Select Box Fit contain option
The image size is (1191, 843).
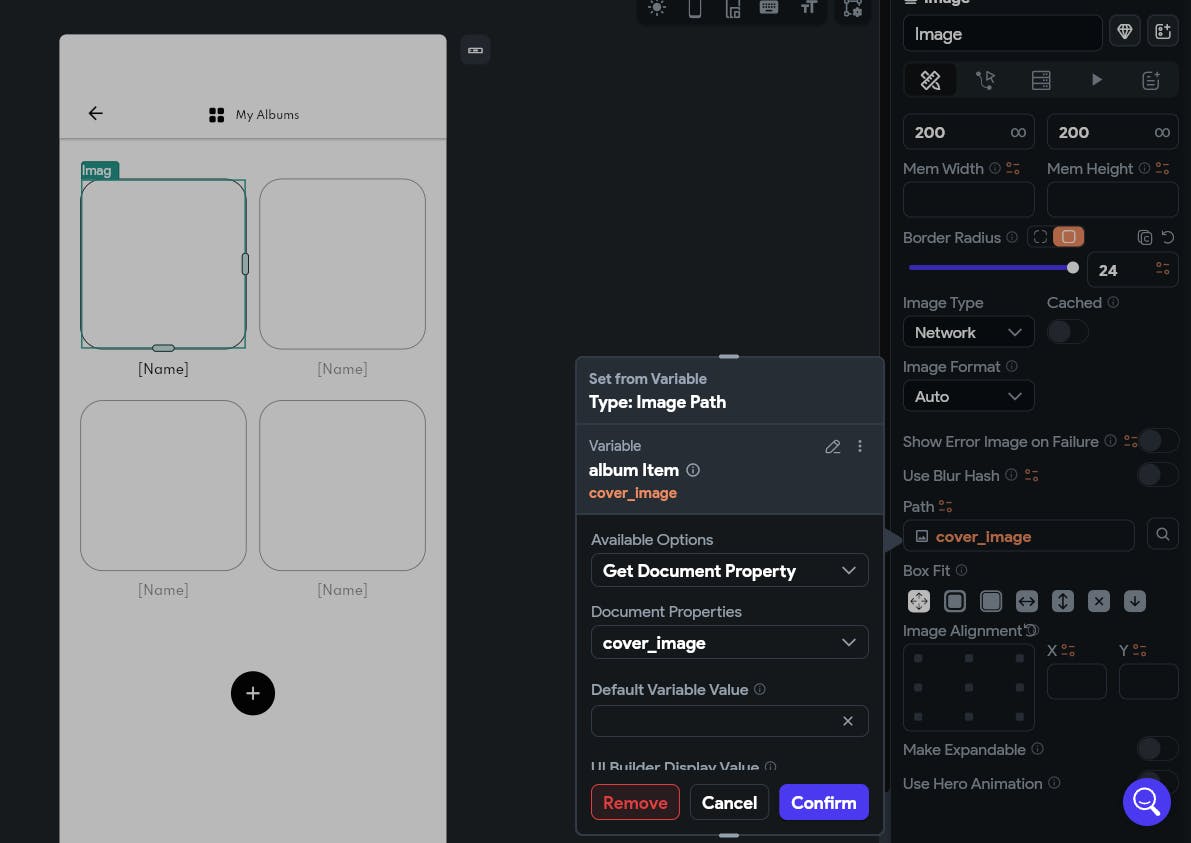(955, 601)
